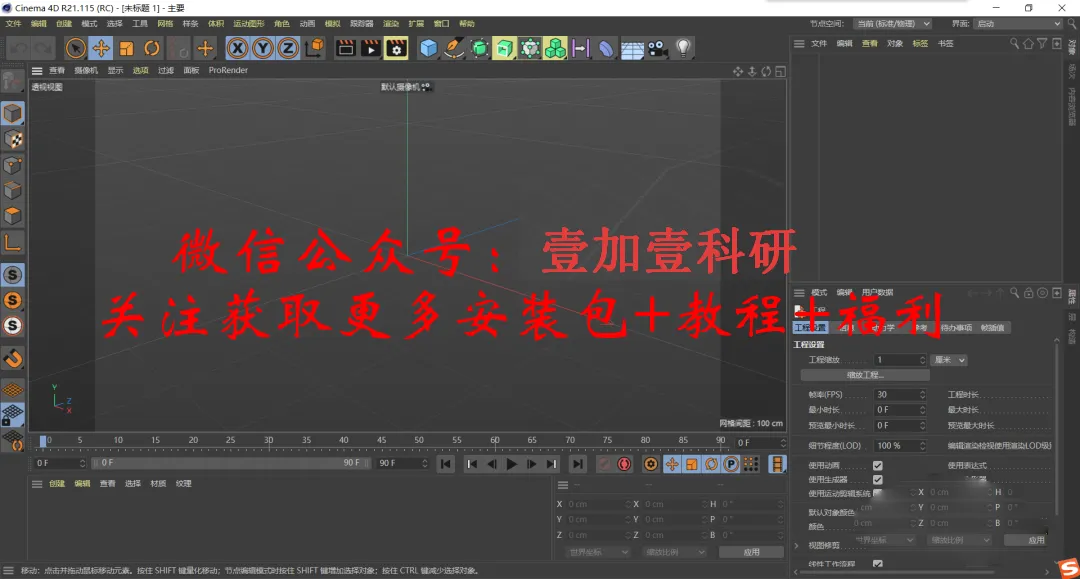Open the Subdivision Surface generators icon
Screen dimensions: 1080x579
click(x=479, y=48)
